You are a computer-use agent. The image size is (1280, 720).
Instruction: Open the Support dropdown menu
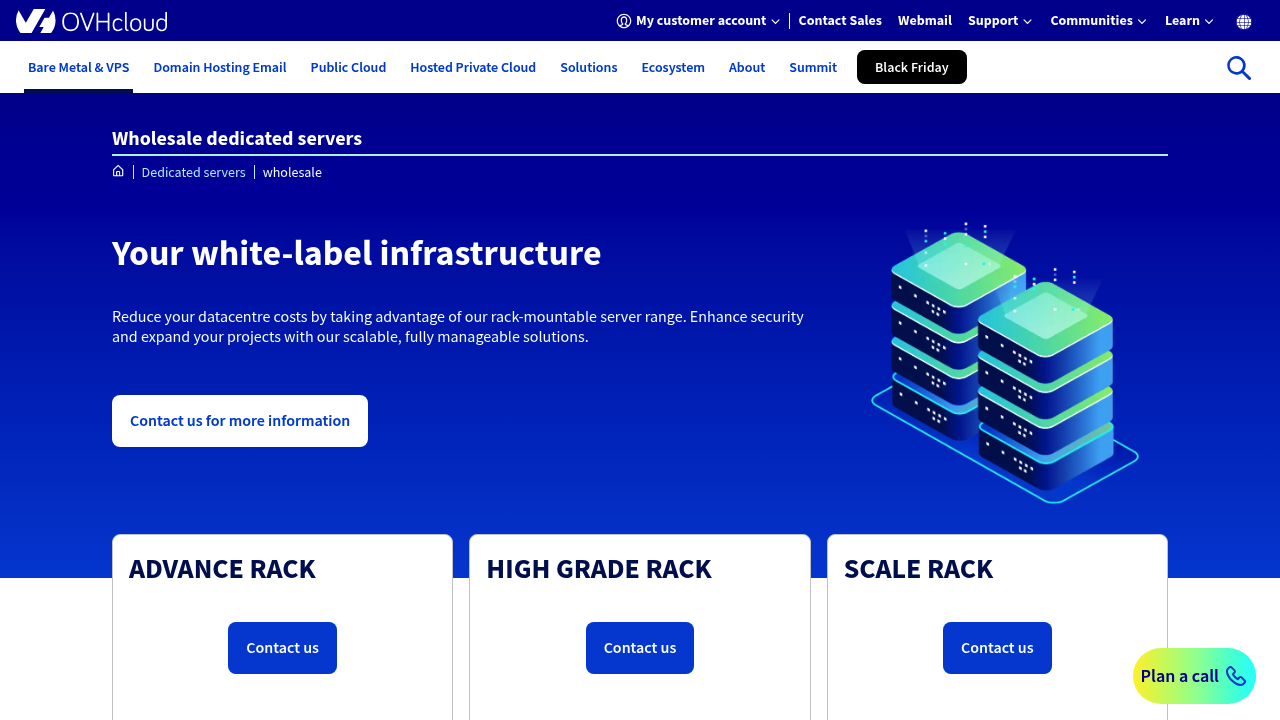[999, 20]
